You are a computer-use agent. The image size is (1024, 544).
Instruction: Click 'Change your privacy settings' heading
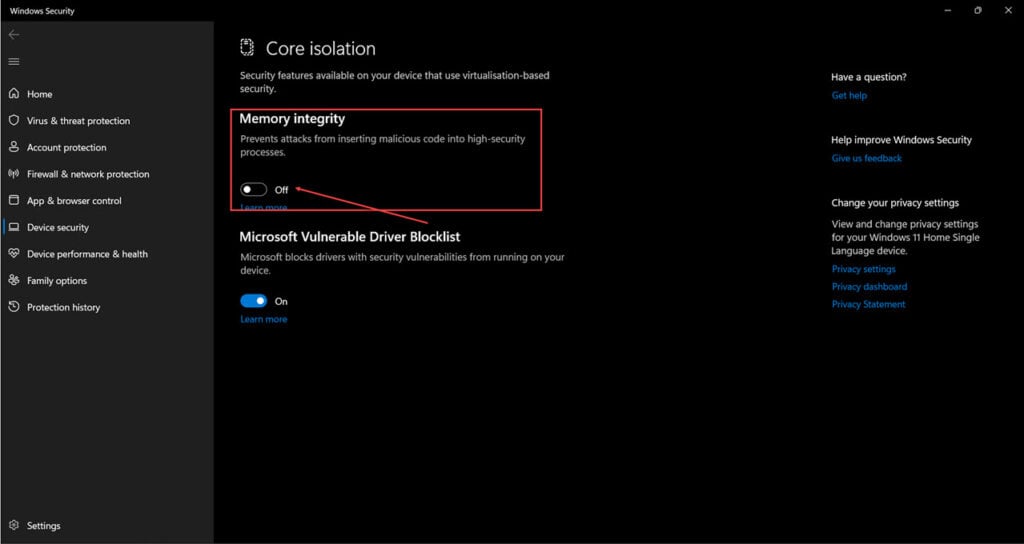coord(895,203)
